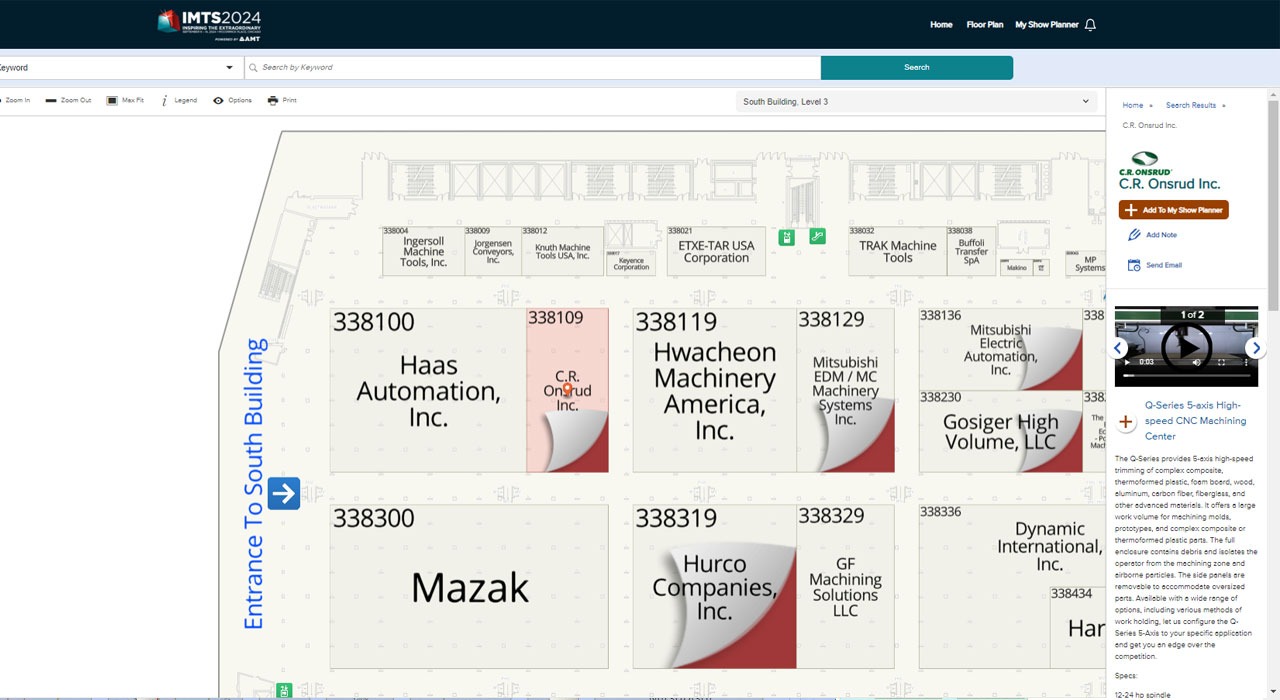The image size is (1280, 700).
Task: Click the green escalator icon
Action: 817,236
